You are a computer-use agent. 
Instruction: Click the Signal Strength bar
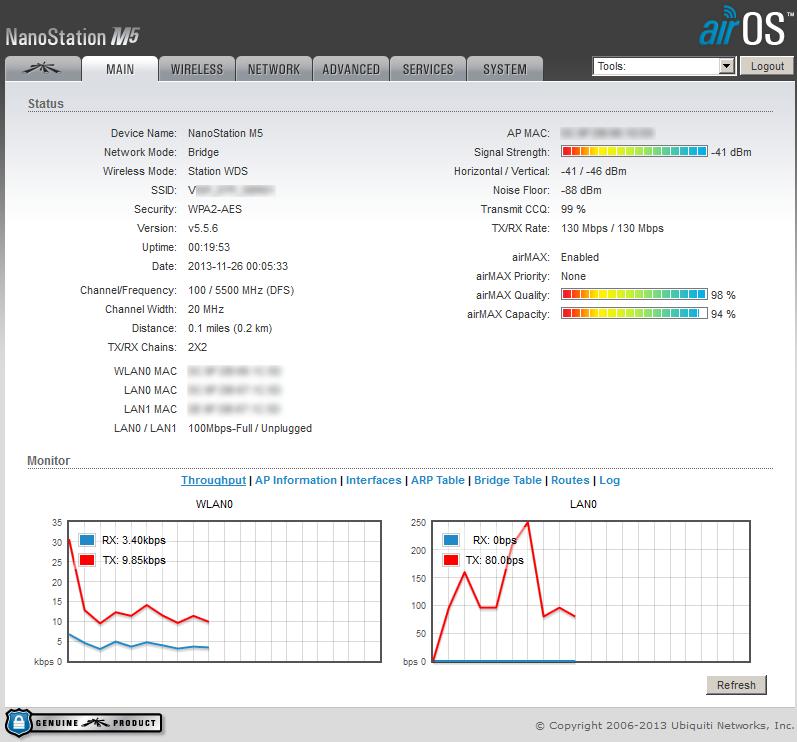[634, 151]
